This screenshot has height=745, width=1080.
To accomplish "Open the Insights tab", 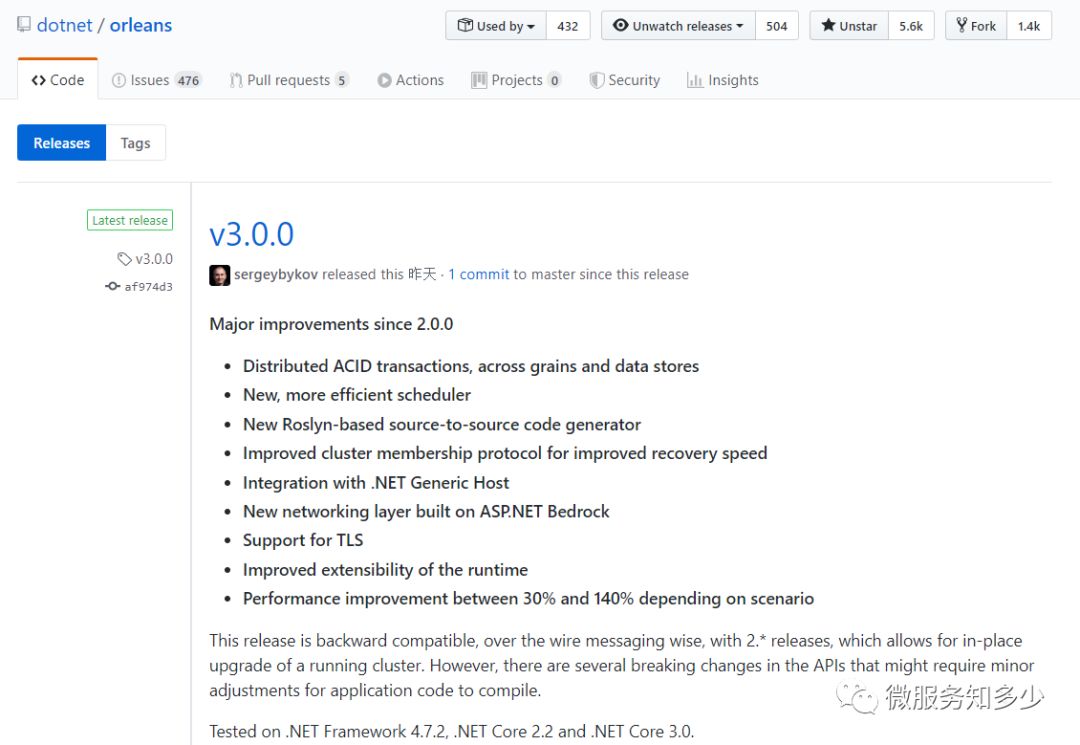I will coord(723,80).
